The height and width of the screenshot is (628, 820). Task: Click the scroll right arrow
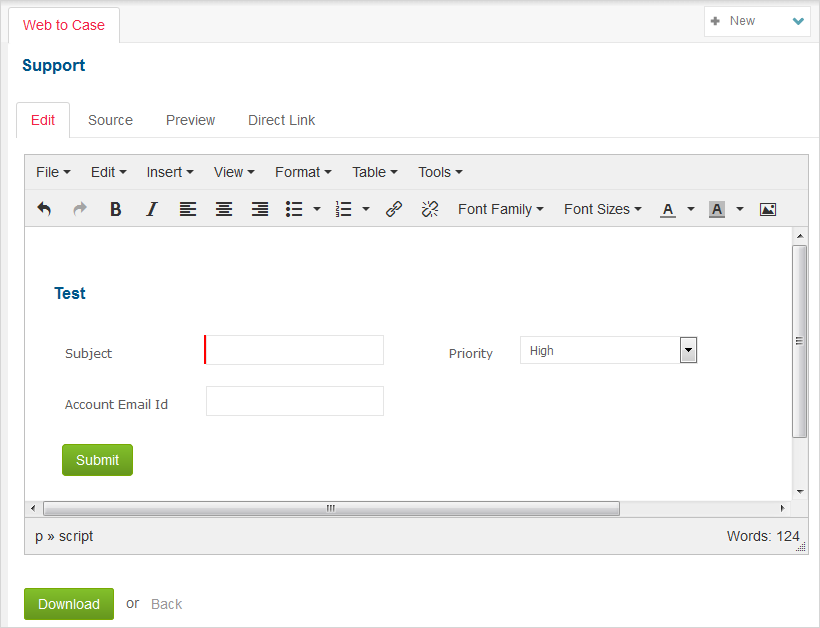[x=782, y=508]
